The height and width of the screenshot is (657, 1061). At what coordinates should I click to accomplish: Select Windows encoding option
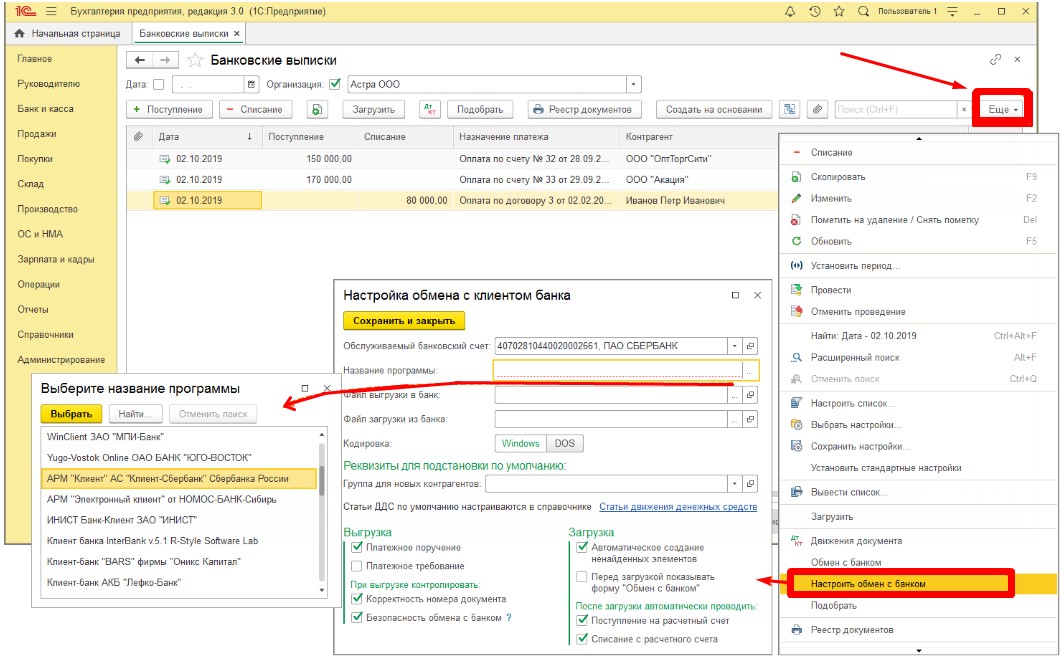[520, 443]
